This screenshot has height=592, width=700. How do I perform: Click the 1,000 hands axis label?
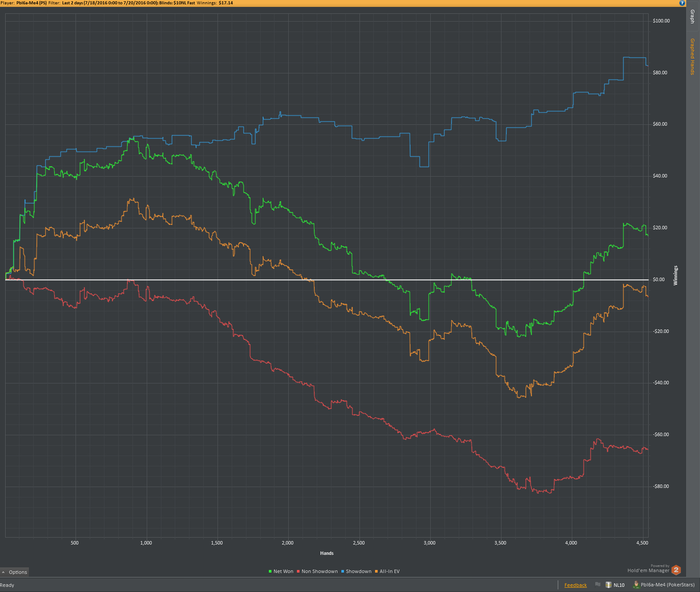[x=146, y=543]
